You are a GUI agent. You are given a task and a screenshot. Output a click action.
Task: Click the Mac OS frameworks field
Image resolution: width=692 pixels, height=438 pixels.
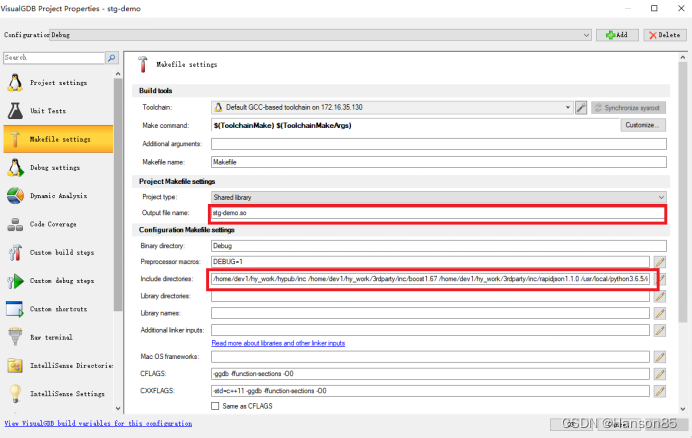430,357
